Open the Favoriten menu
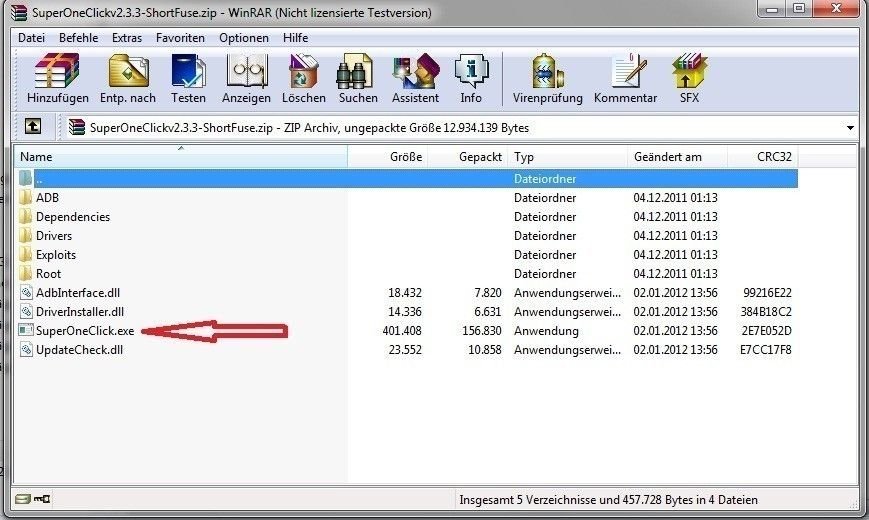The height and width of the screenshot is (520, 869). 180,38
